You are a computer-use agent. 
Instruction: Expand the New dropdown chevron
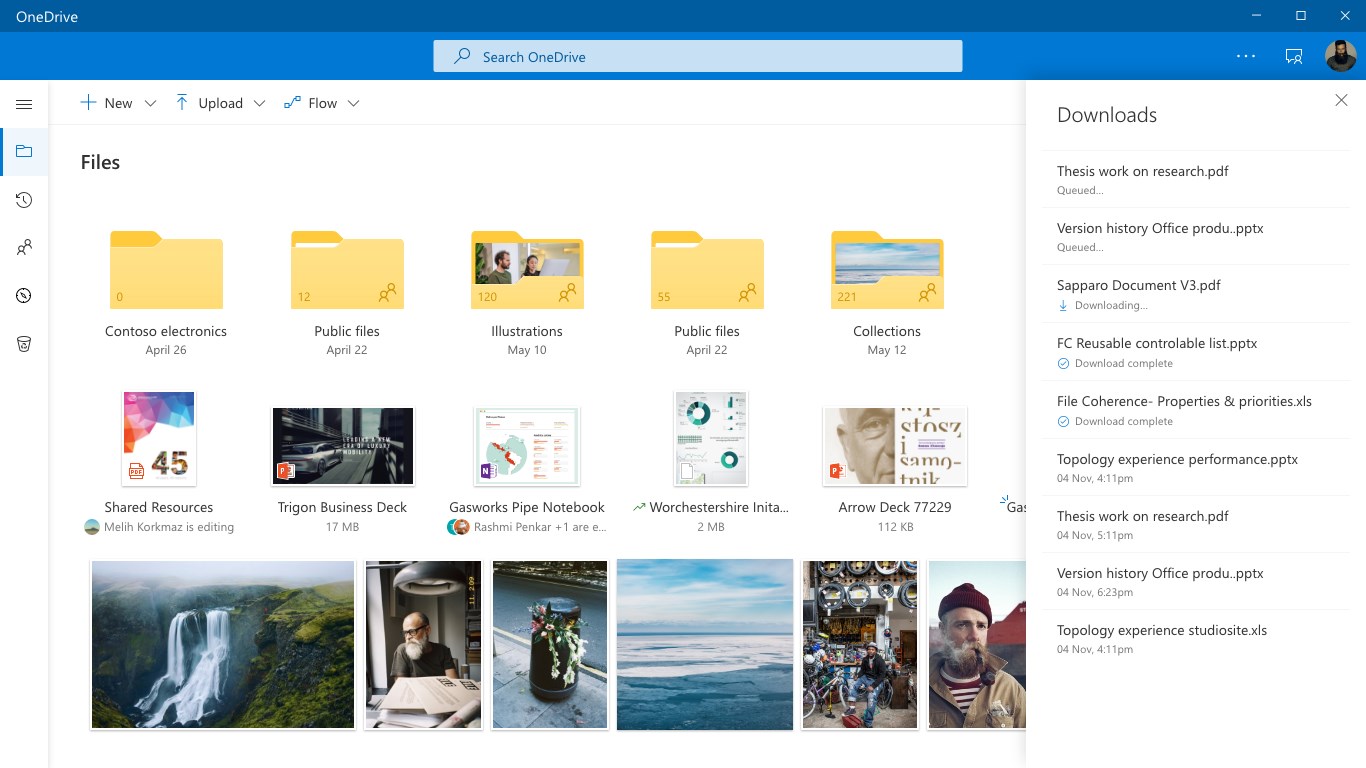click(x=150, y=103)
